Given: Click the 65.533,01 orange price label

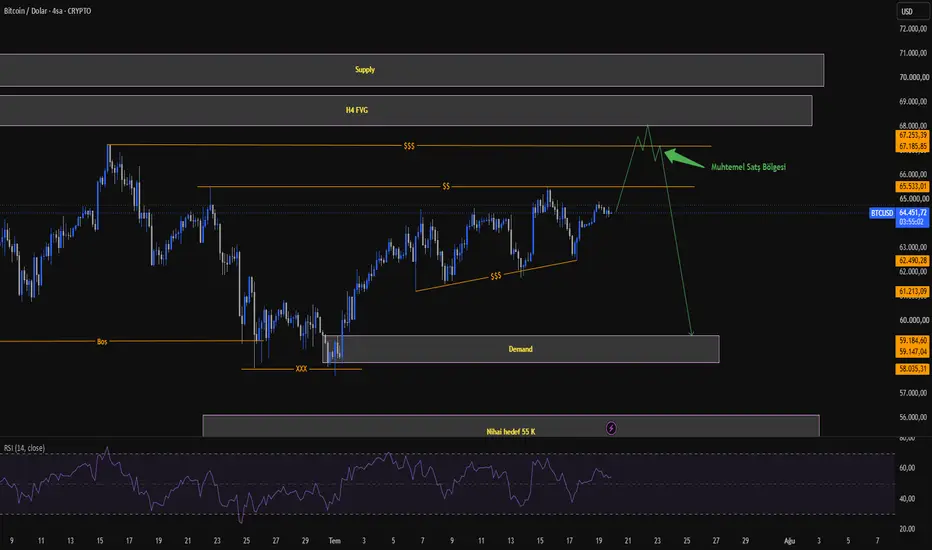Looking at the screenshot, I should 912,187.
